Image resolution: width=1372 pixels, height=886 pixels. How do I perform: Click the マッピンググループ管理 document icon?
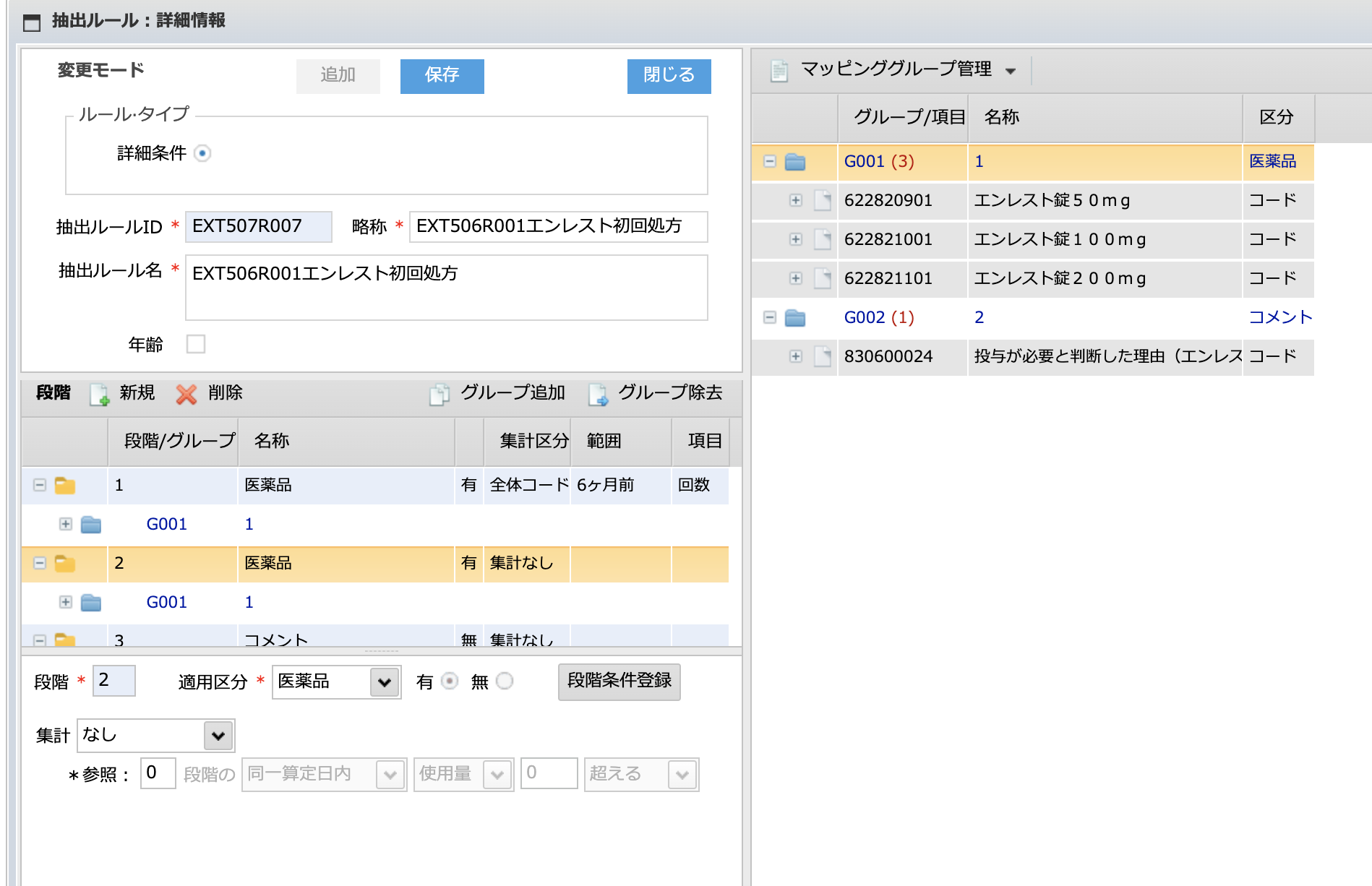pos(779,70)
